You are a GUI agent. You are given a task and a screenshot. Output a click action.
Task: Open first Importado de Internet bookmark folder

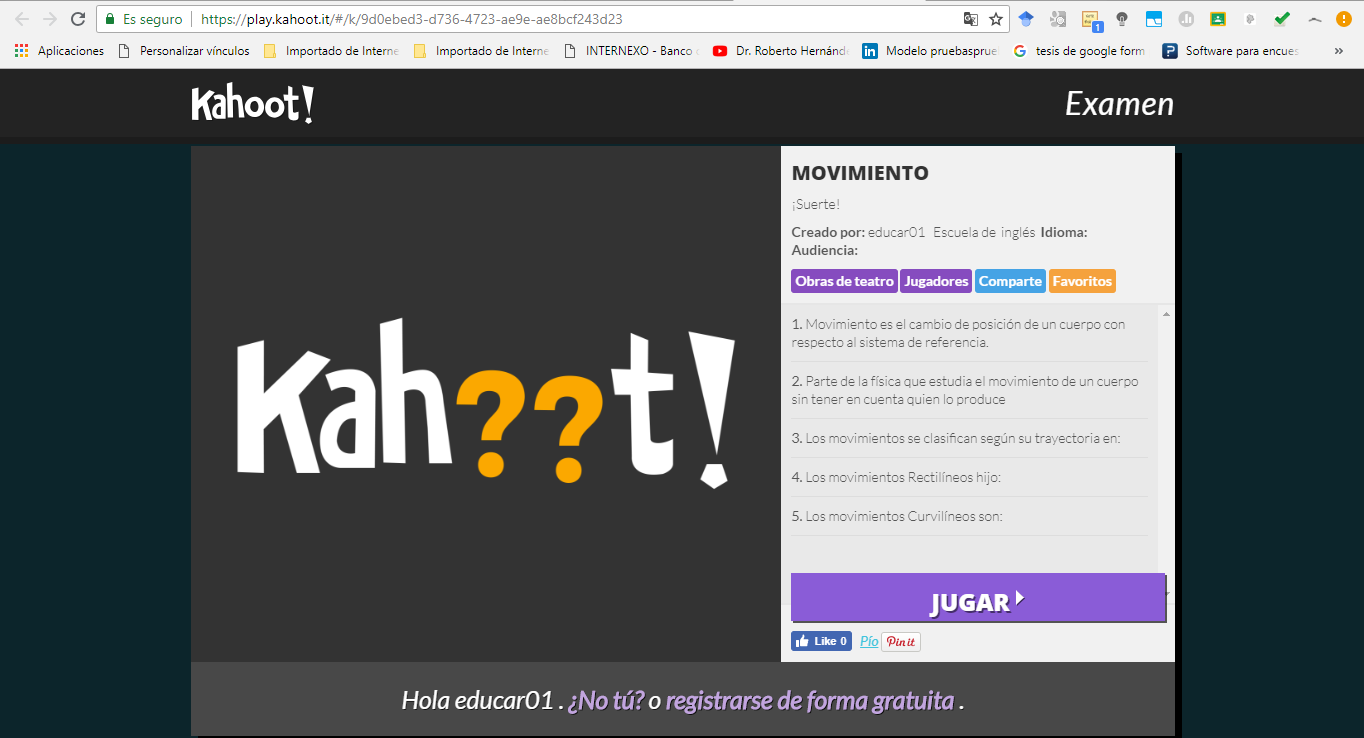(x=331, y=51)
